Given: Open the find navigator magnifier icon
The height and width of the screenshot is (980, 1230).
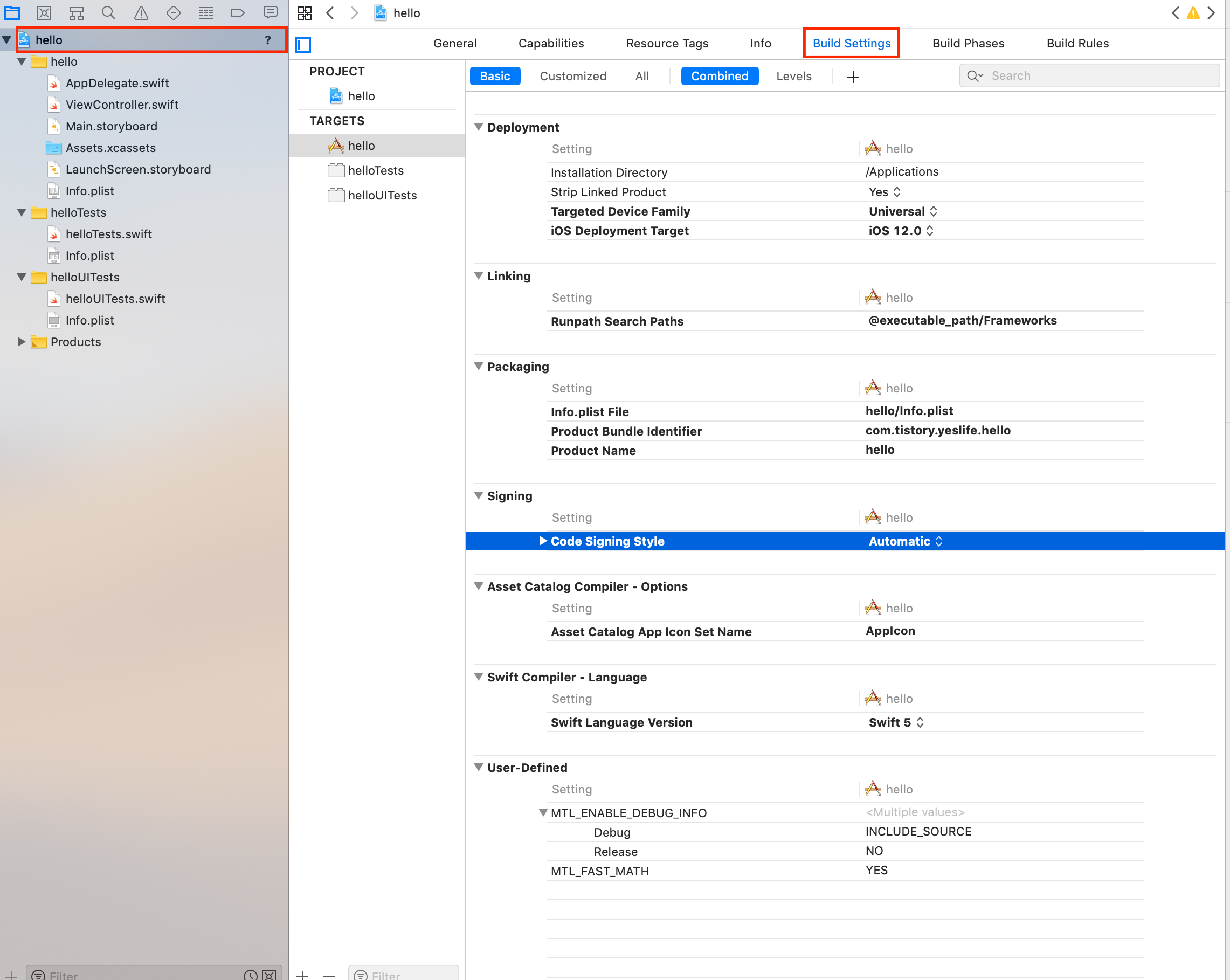Looking at the screenshot, I should 108,12.
